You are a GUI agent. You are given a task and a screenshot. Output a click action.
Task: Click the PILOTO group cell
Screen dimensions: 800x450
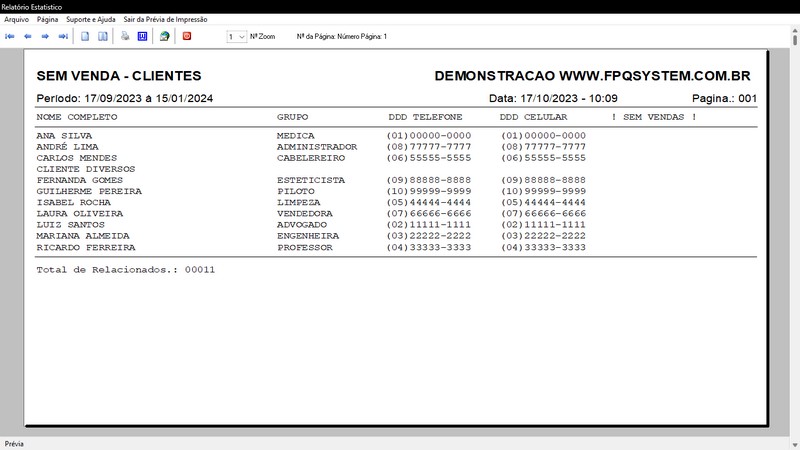(x=296, y=191)
